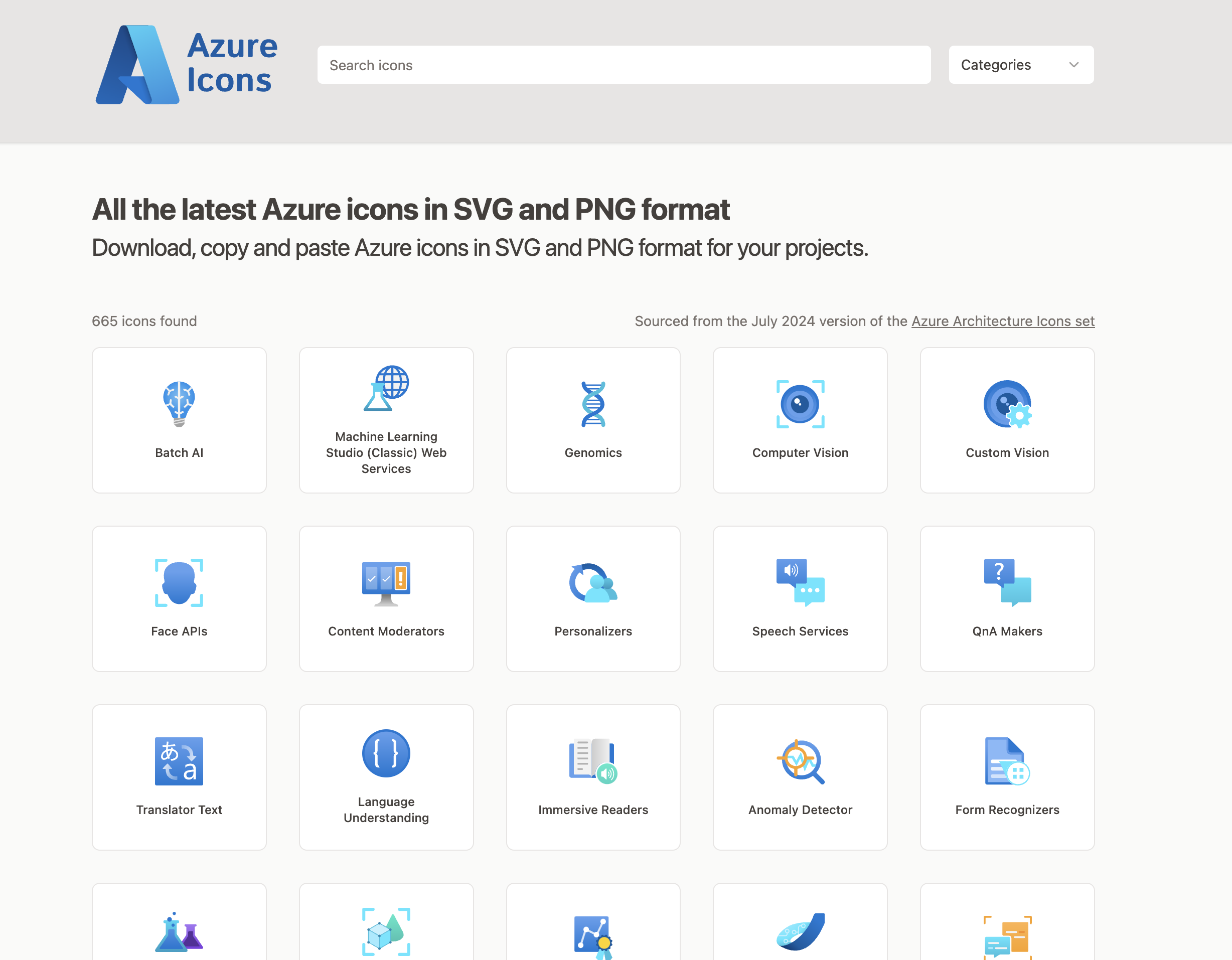Select the Translator Text icon

[180, 761]
